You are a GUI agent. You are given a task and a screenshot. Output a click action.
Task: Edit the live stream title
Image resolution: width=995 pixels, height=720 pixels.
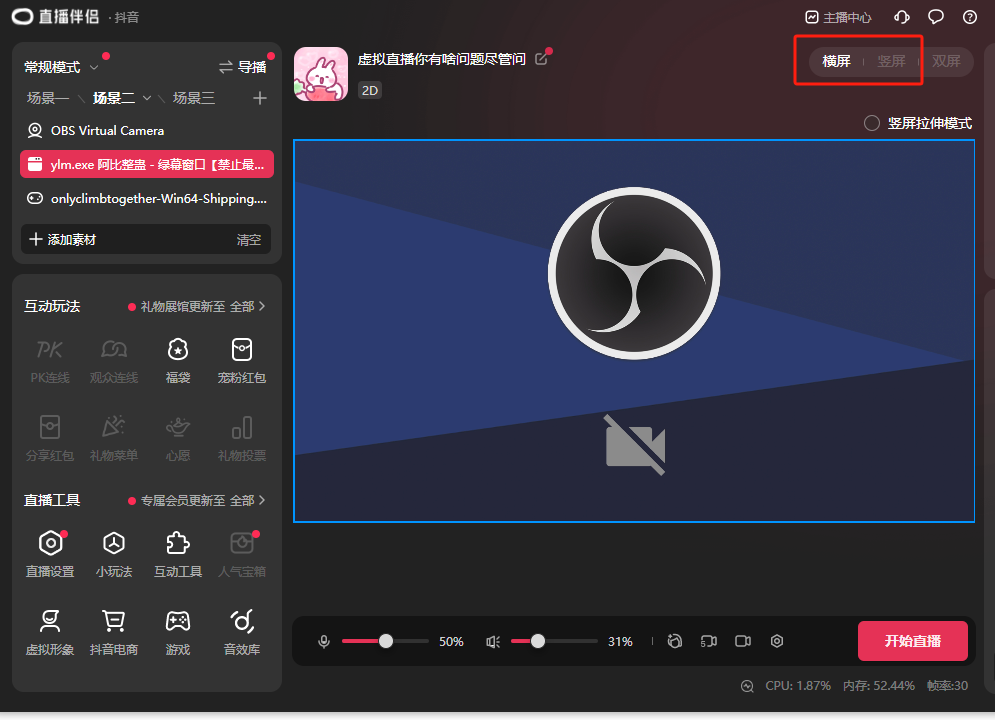541,58
